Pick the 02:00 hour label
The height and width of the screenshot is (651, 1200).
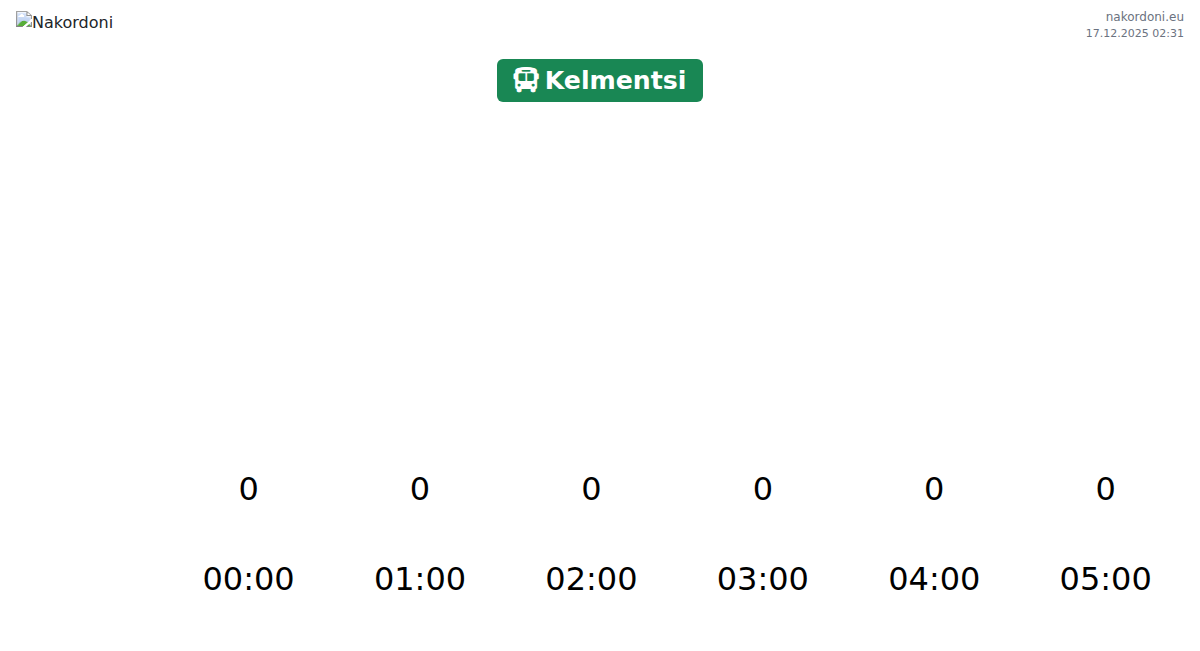(591, 579)
